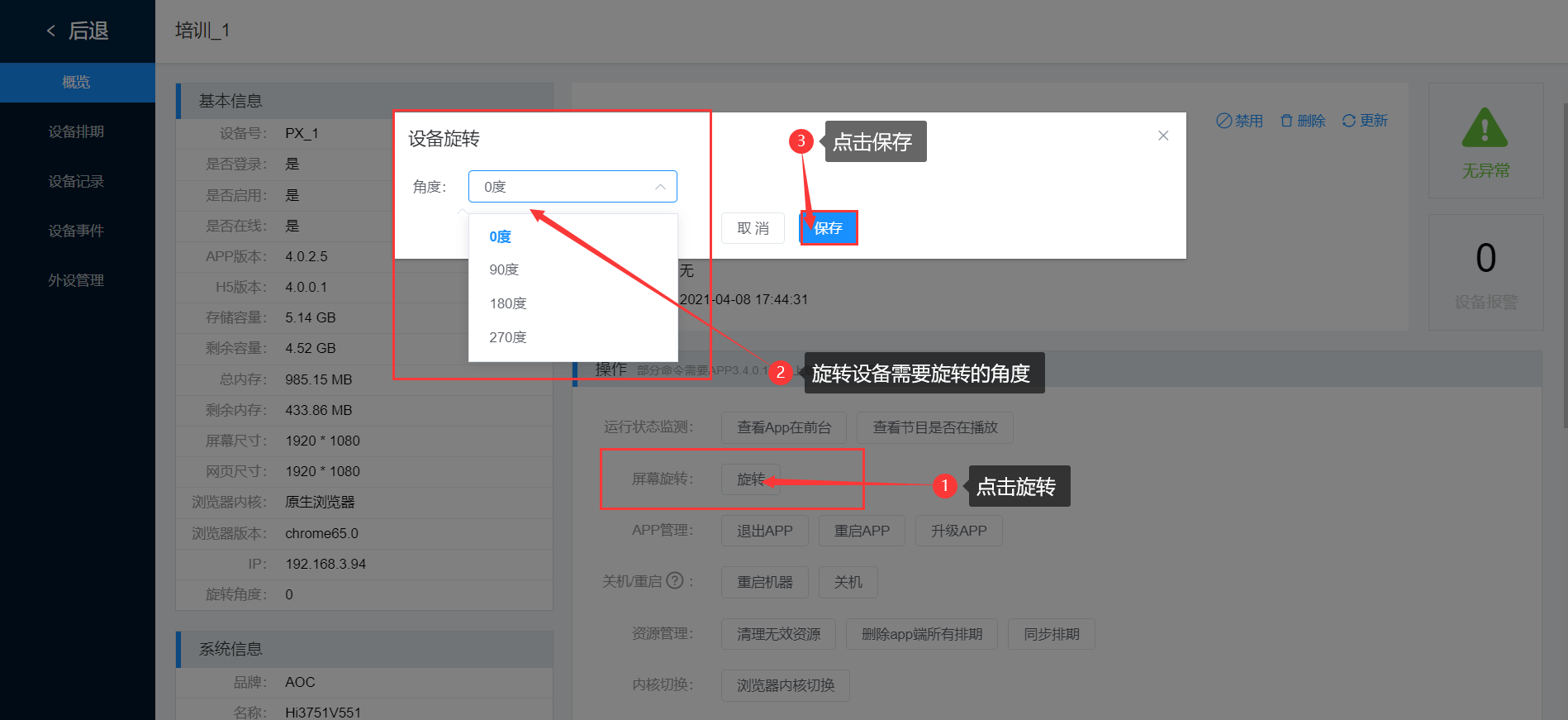
Task: Open the 概览 overview sidebar tab
Action: pos(77,83)
